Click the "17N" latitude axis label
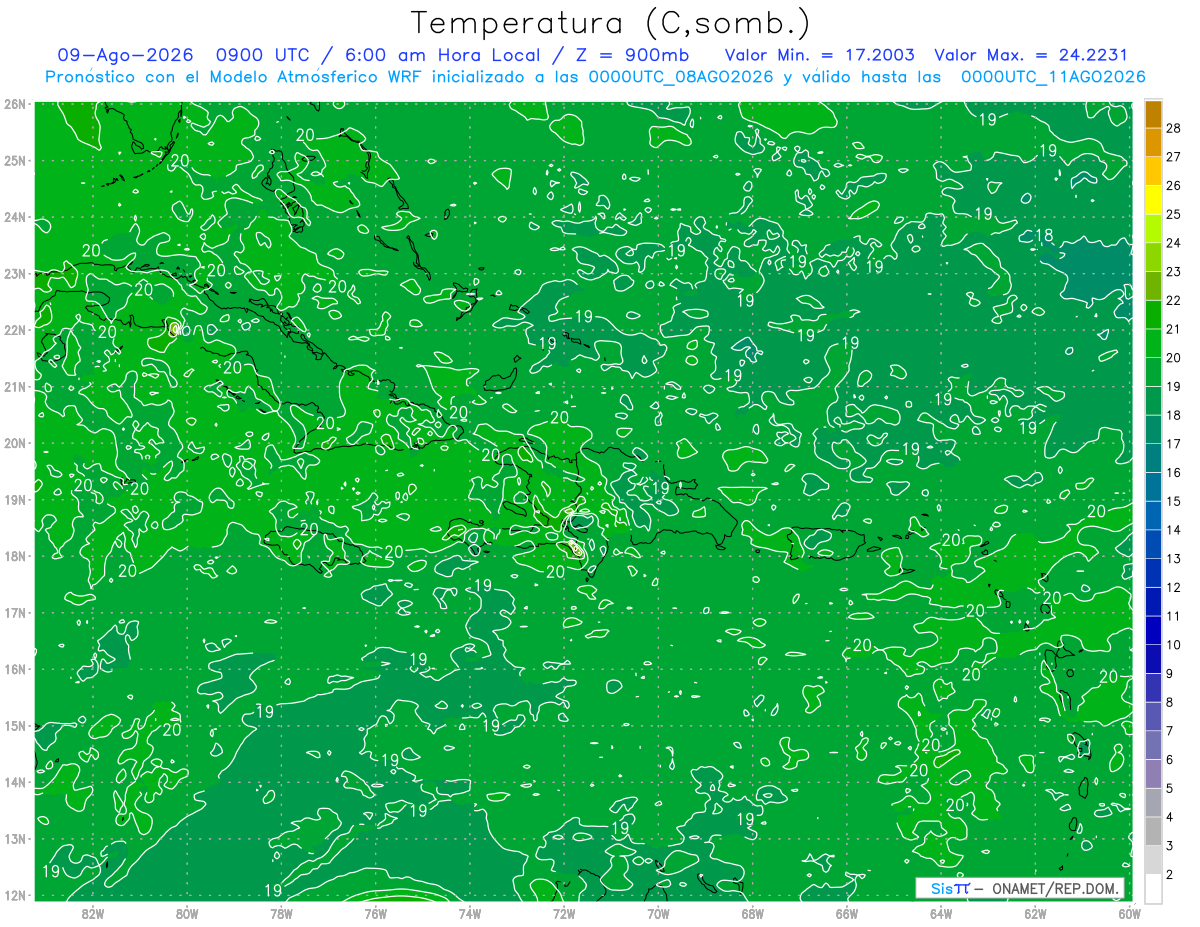Image resolution: width=1200 pixels, height=927 pixels. (x=14, y=612)
